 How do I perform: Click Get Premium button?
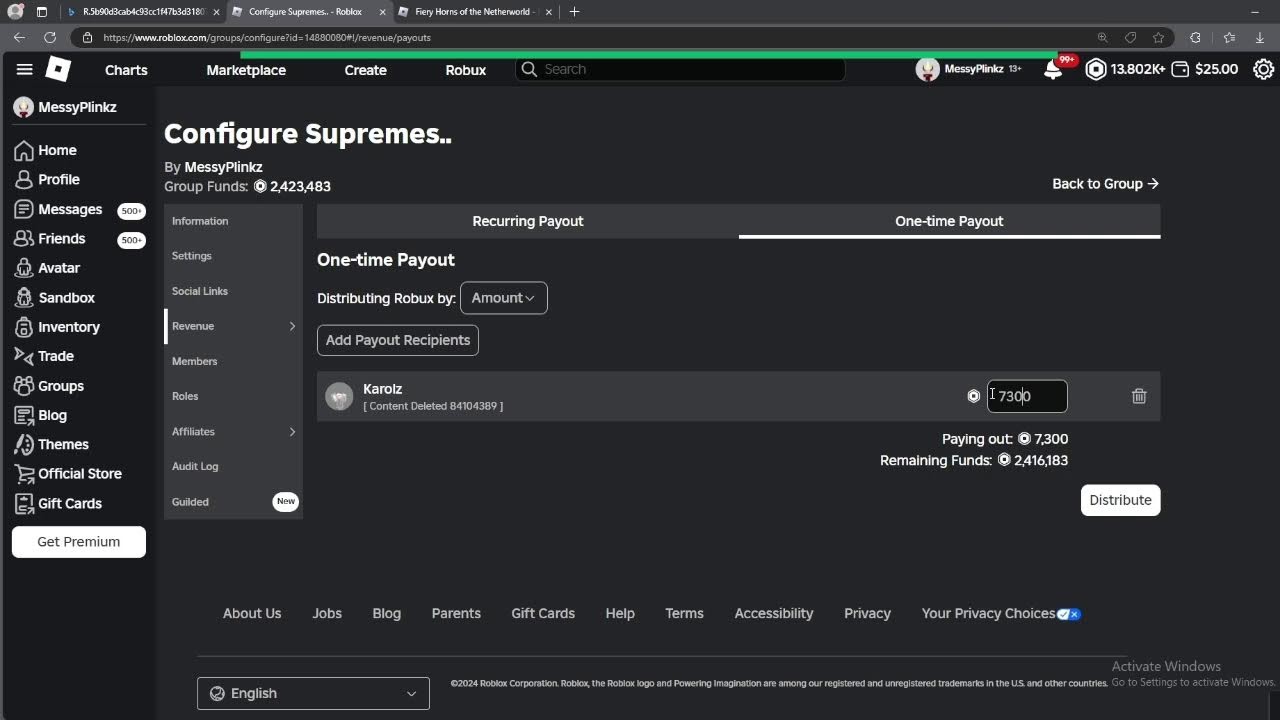tap(79, 542)
